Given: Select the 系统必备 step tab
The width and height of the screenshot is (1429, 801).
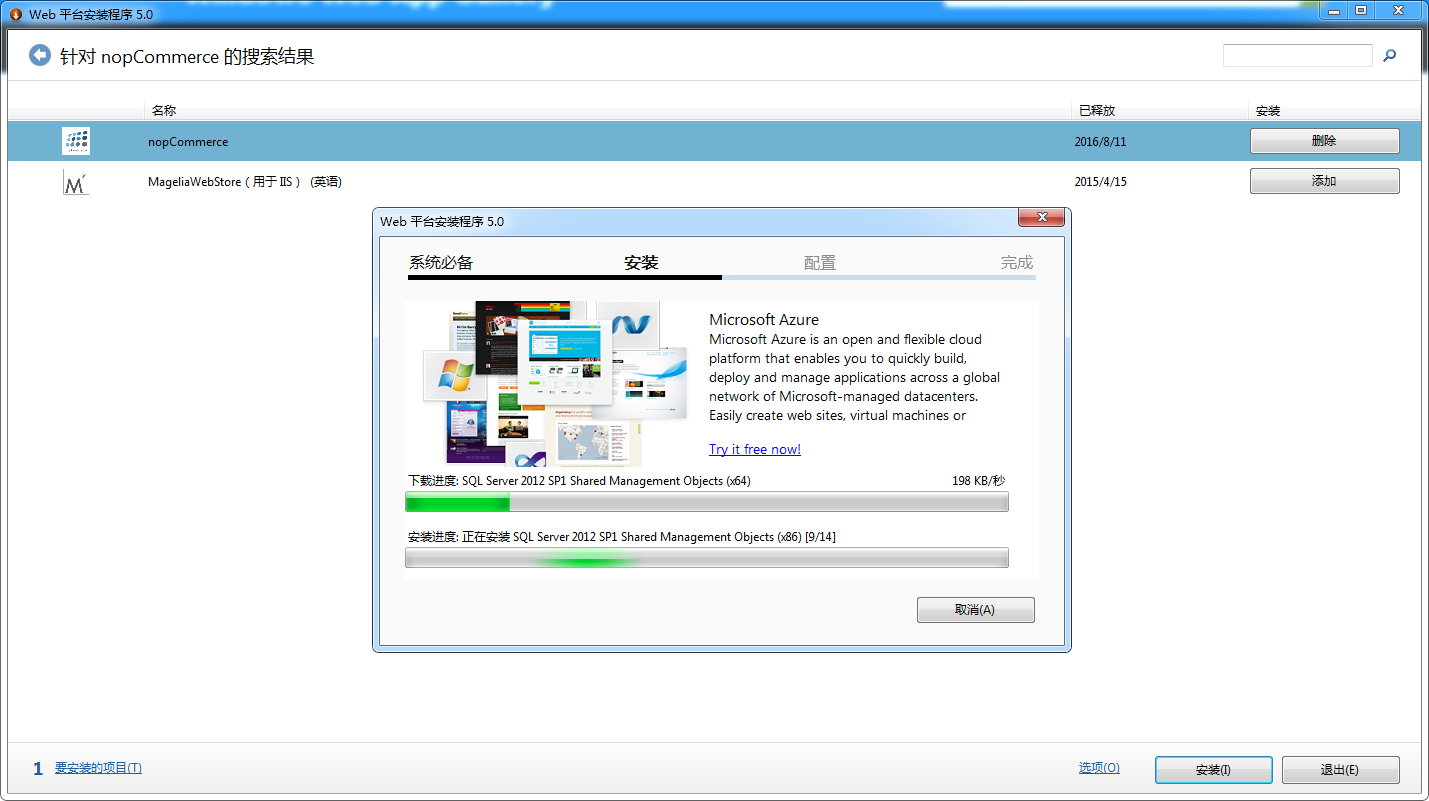Looking at the screenshot, I should pos(441,263).
